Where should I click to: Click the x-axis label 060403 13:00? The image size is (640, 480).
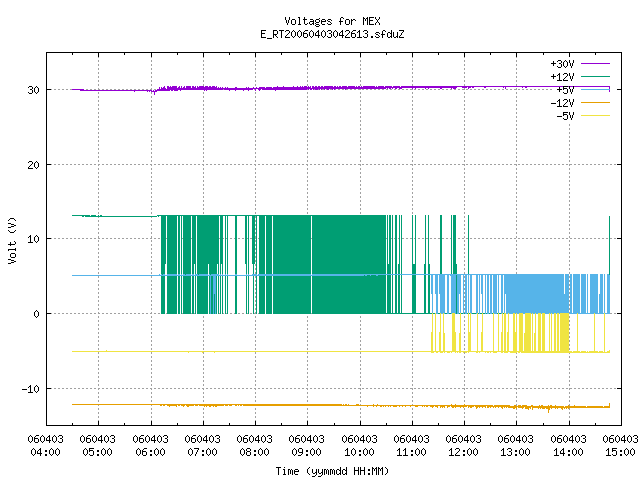[x=516, y=446]
